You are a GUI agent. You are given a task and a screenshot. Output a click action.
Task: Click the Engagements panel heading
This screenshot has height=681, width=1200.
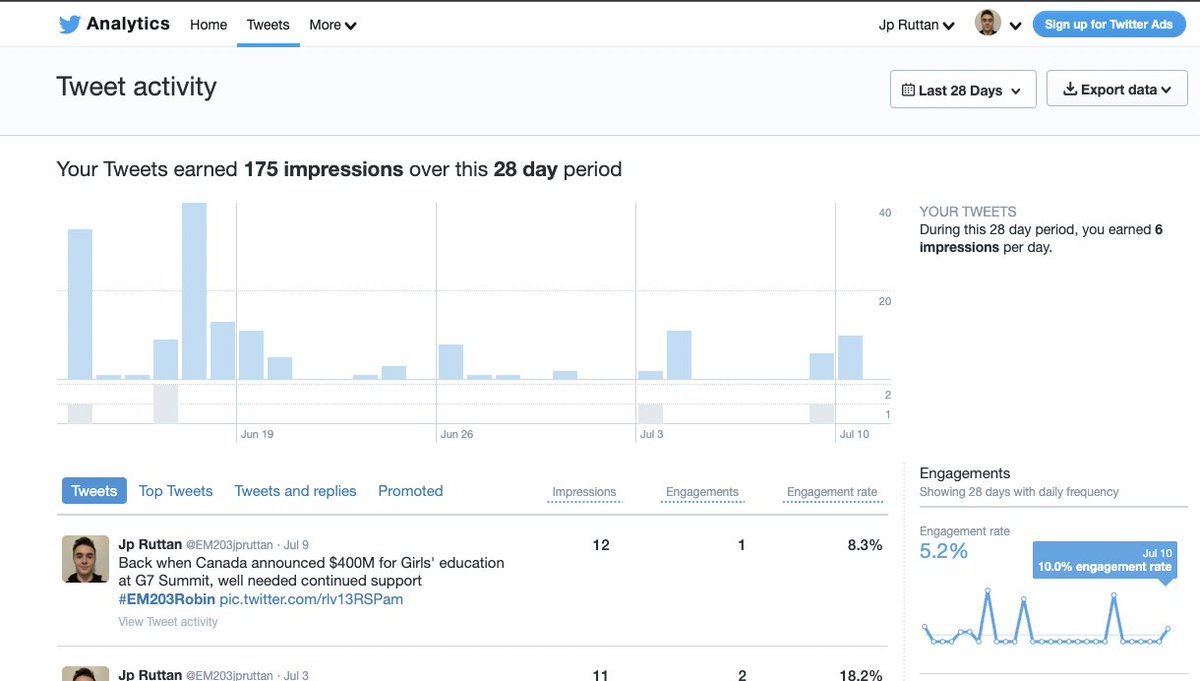click(x=965, y=473)
